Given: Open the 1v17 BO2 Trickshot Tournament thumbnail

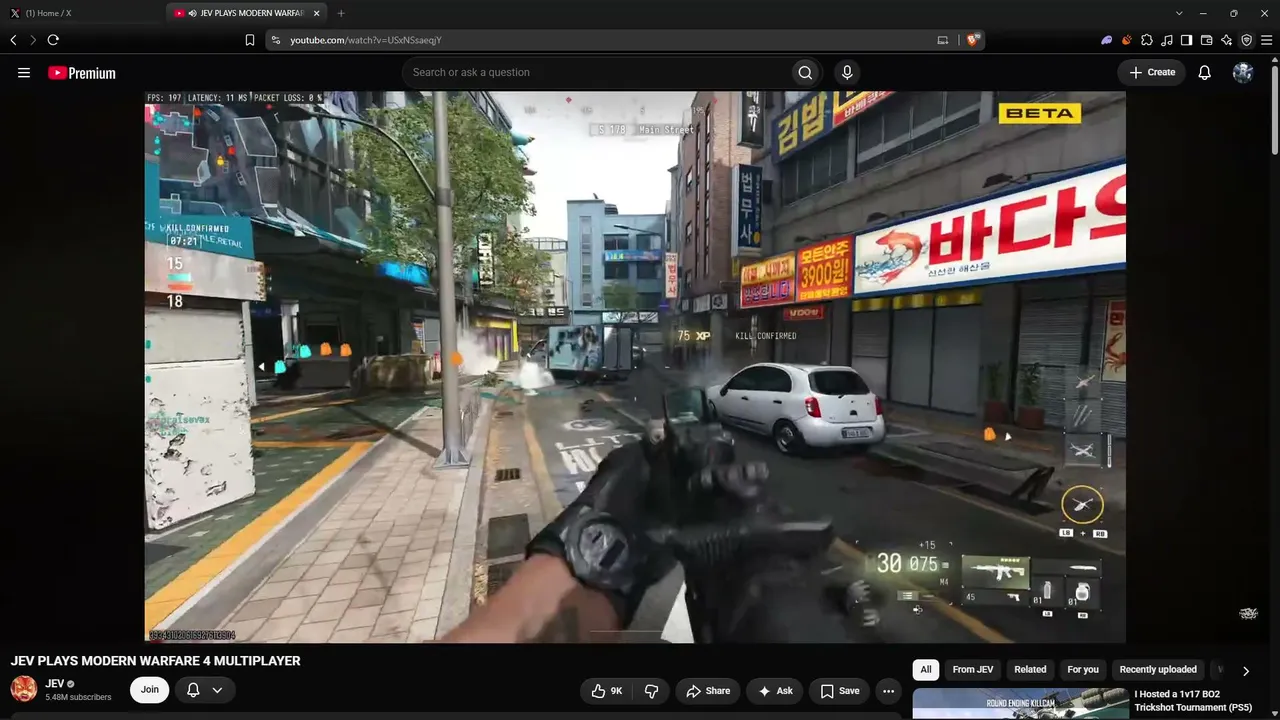Looking at the screenshot, I should point(1019,704).
